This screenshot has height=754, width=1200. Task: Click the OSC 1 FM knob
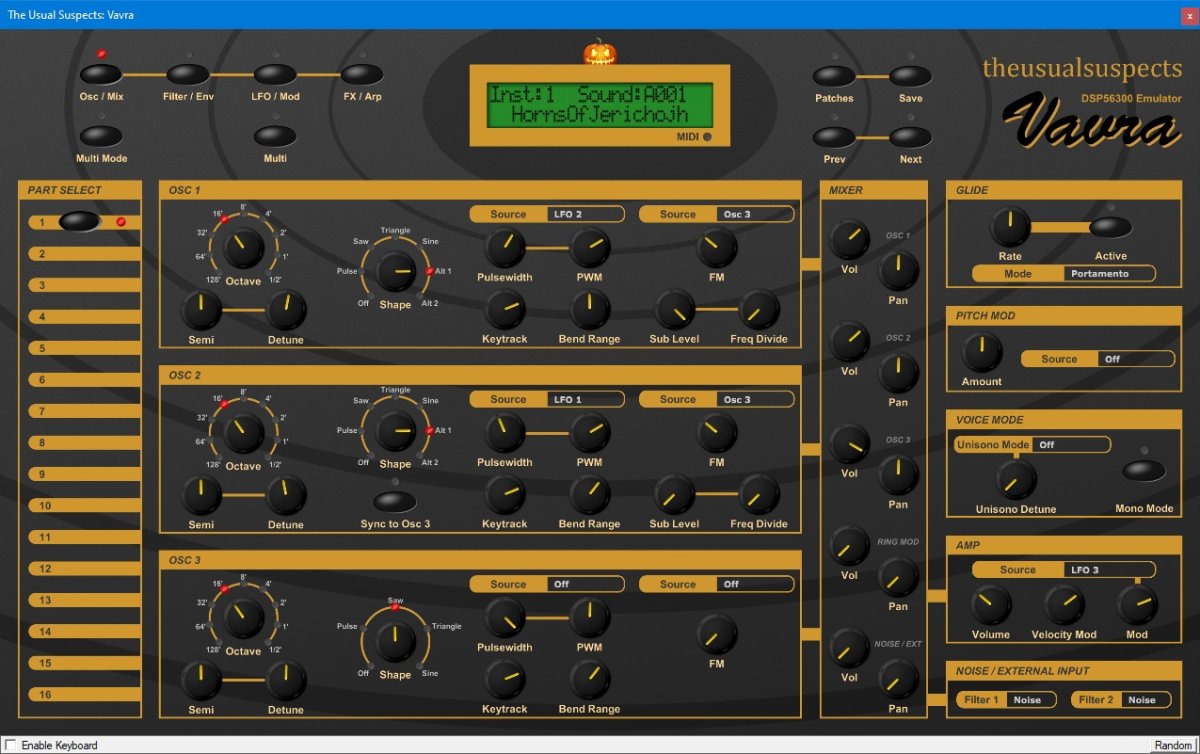pyautogui.click(x=716, y=247)
